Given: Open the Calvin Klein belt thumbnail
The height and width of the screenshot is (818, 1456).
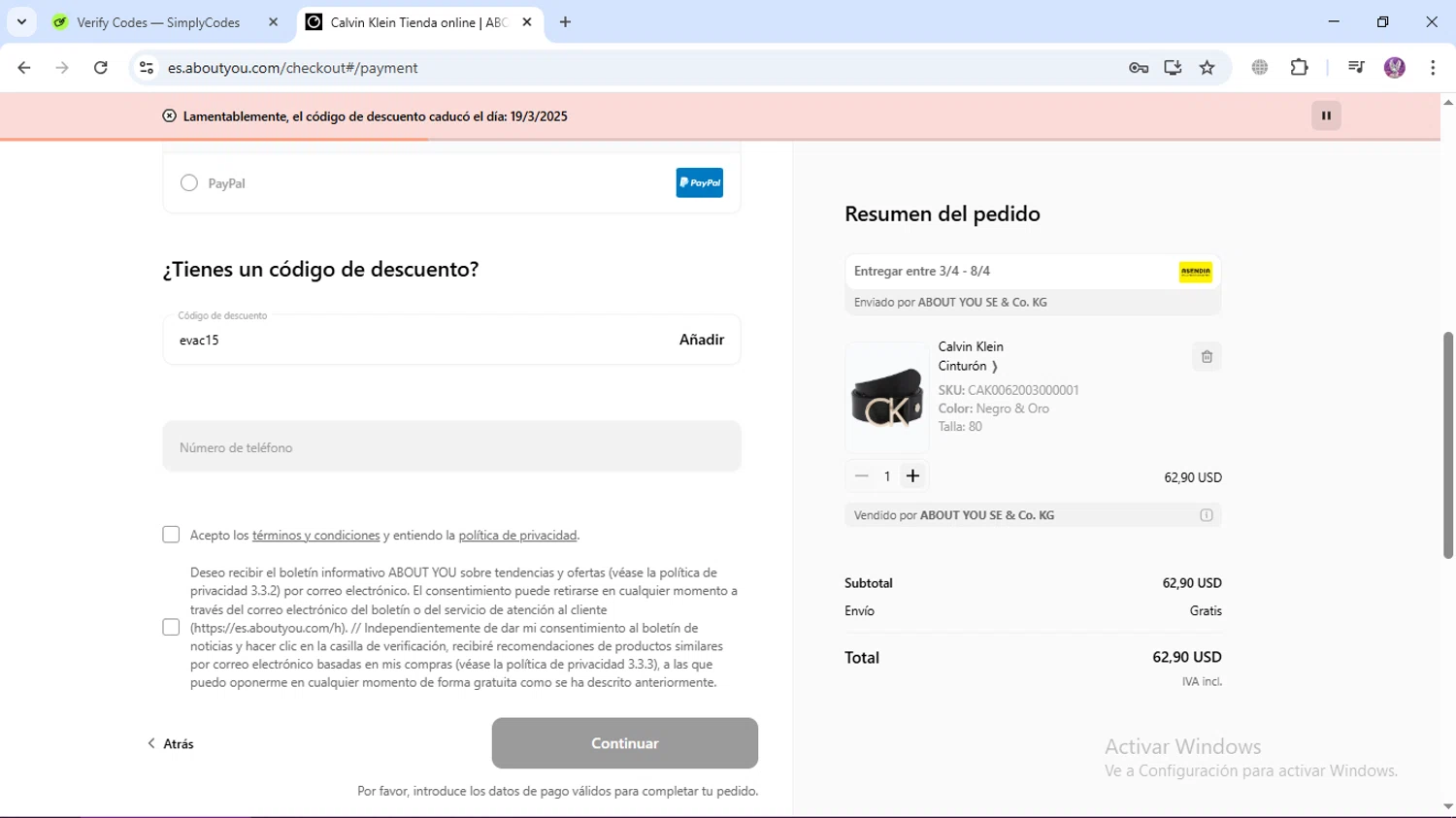Looking at the screenshot, I should [887, 398].
